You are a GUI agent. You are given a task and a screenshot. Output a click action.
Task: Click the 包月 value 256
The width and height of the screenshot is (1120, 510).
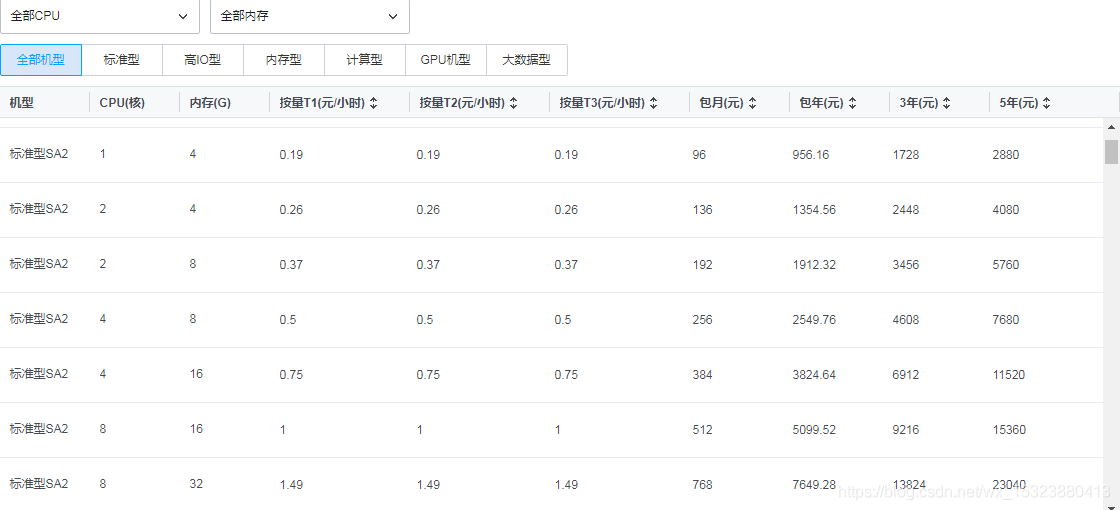[x=702, y=319]
